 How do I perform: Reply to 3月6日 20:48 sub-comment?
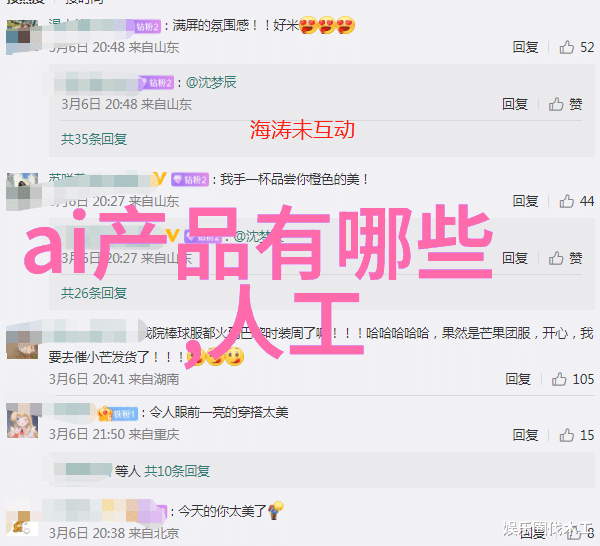click(x=515, y=104)
